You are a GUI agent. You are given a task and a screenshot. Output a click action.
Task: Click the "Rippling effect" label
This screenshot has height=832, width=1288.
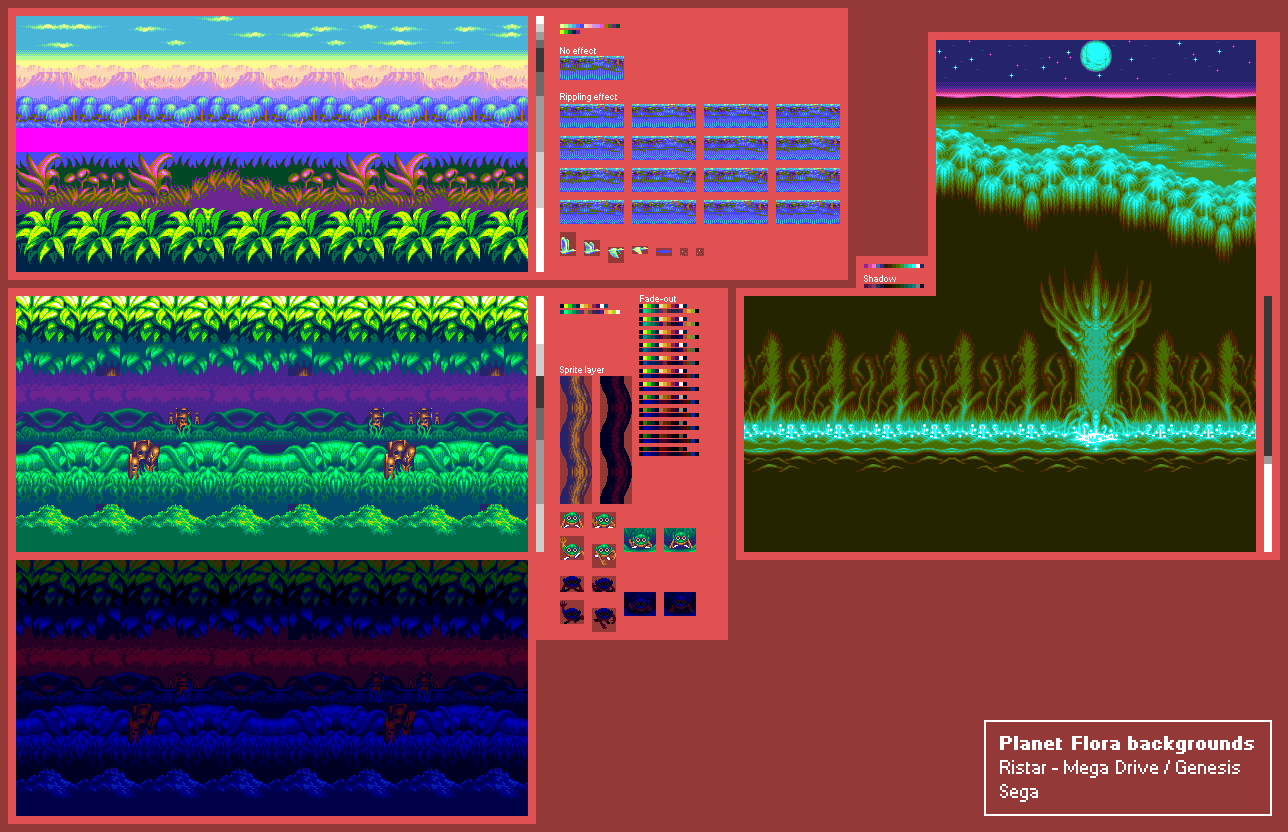(588, 97)
